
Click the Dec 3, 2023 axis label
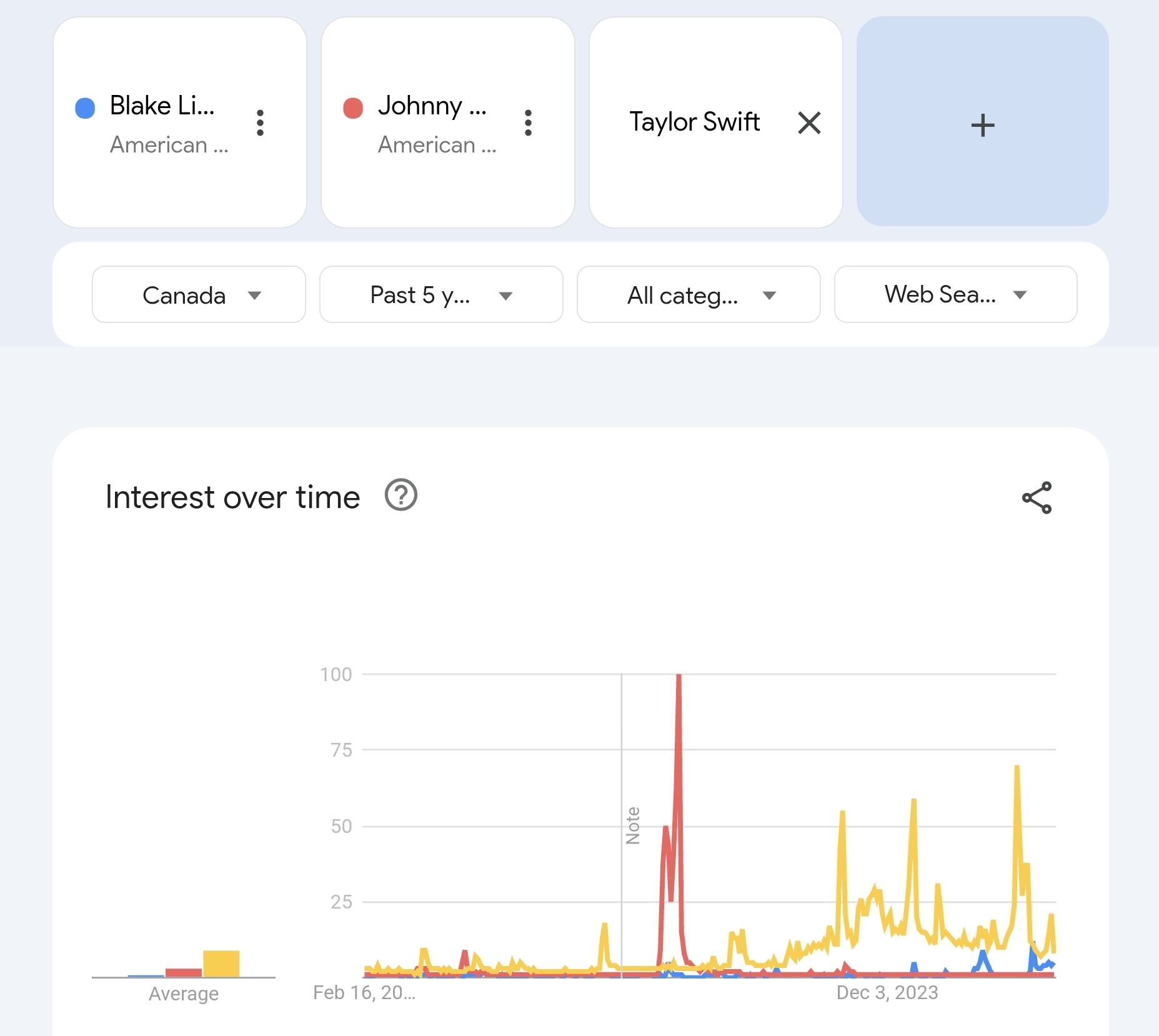tap(887, 993)
